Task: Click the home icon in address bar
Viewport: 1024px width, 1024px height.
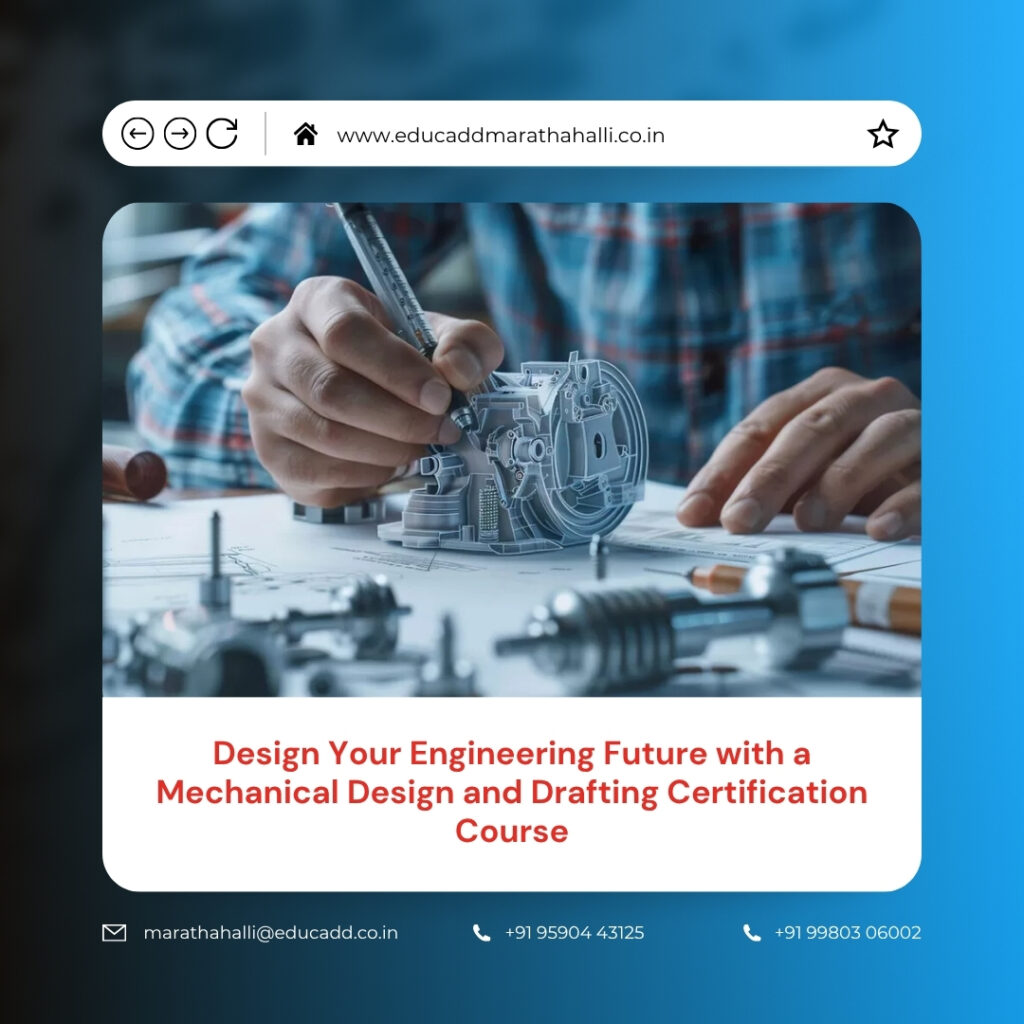Action: pyautogui.click(x=305, y=134)
